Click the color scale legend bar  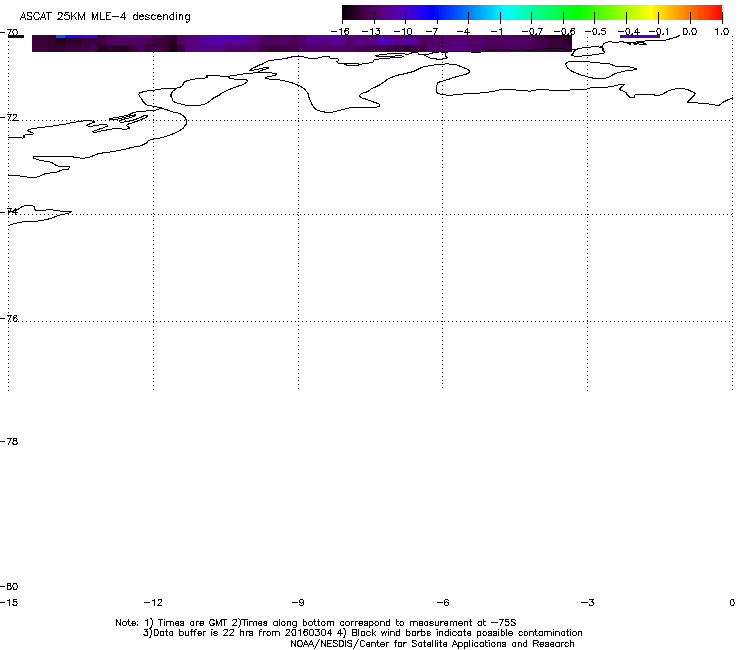click(532, 13)
